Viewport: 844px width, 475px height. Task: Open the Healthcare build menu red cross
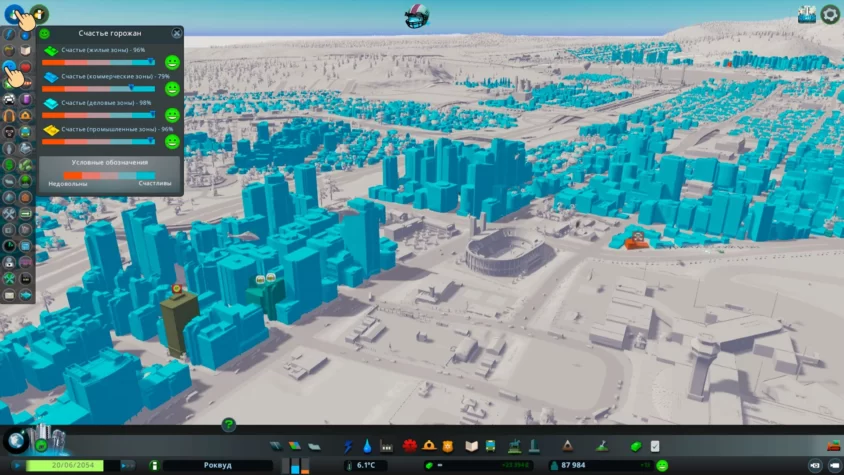pyautogui.click(x=410, y=446)
